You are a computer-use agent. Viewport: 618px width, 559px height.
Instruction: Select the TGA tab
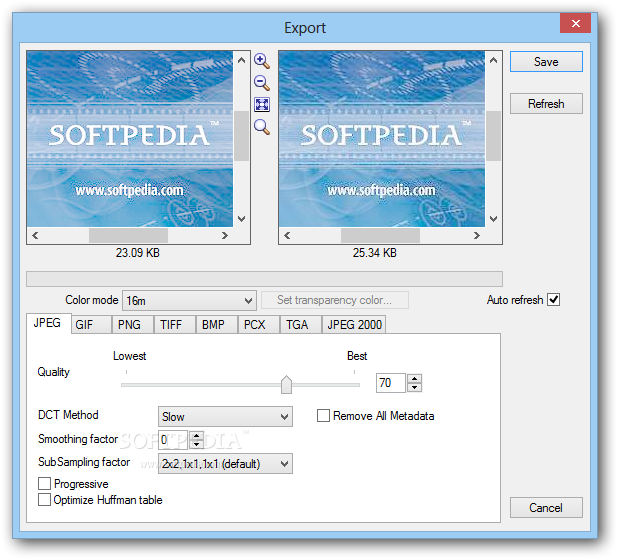[x=301, y=324]
